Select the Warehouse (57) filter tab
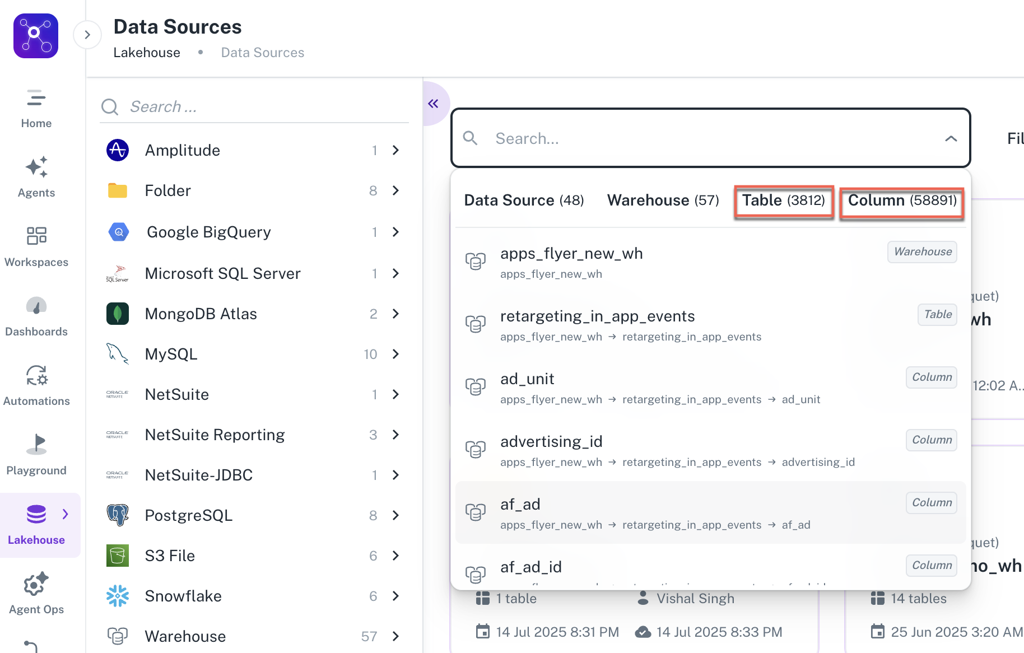 662,201
